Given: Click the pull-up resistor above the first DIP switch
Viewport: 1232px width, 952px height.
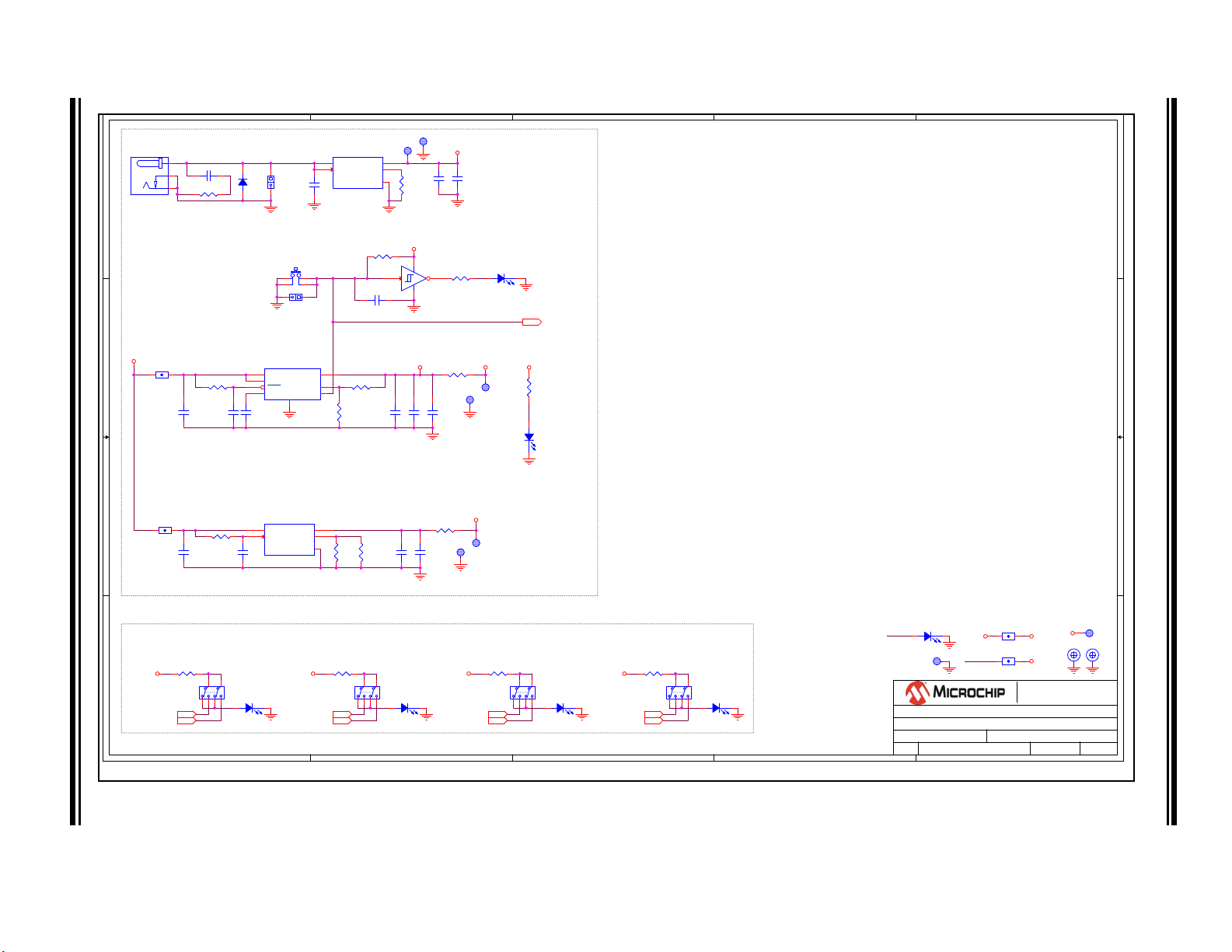Looking at the screenshot, I should coord(187,674).
